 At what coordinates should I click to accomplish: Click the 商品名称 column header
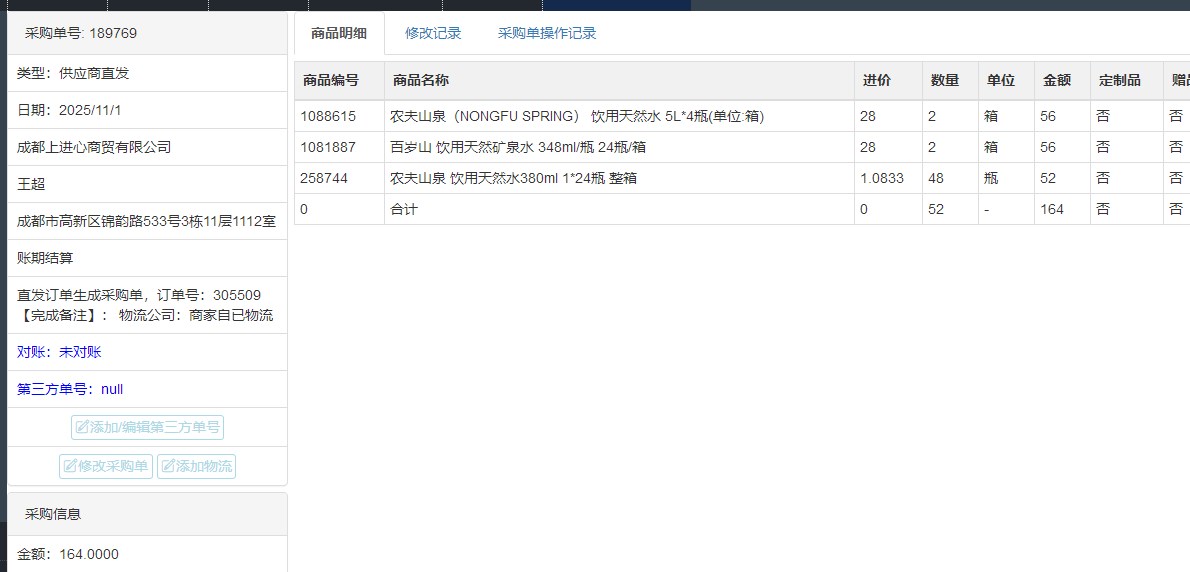tap(421, 80)
